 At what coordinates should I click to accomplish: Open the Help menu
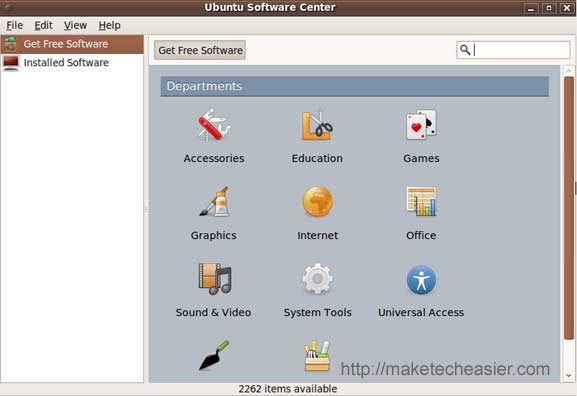pos(109,25)
